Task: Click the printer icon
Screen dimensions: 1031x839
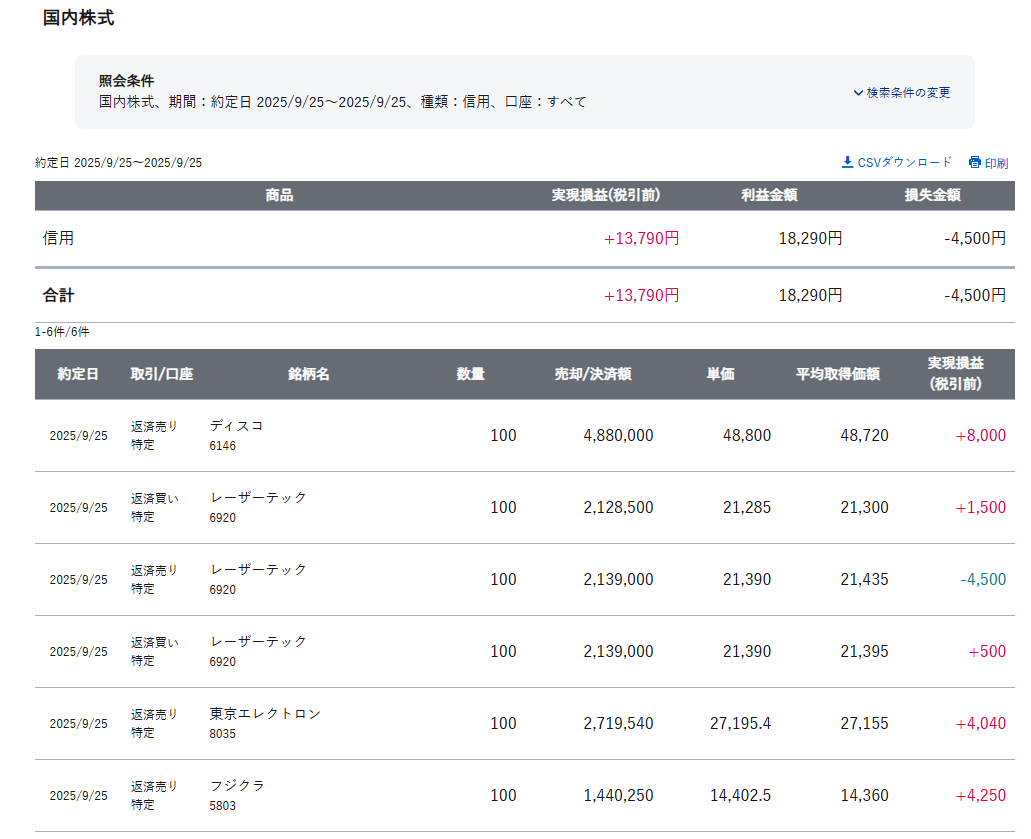Action: click(x=975, y=162)
